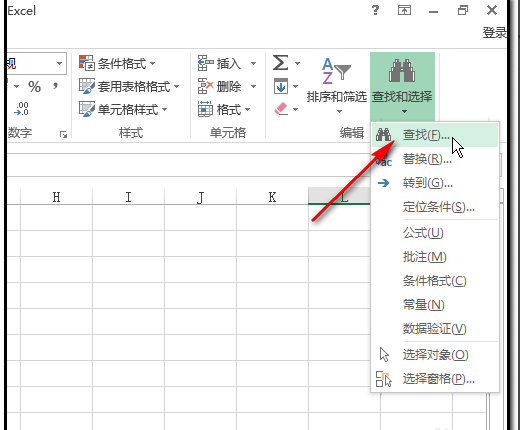This screenshot has width=520, height=430.
Task: Open the 格式 format menu
Action: (x=224, y=109)
